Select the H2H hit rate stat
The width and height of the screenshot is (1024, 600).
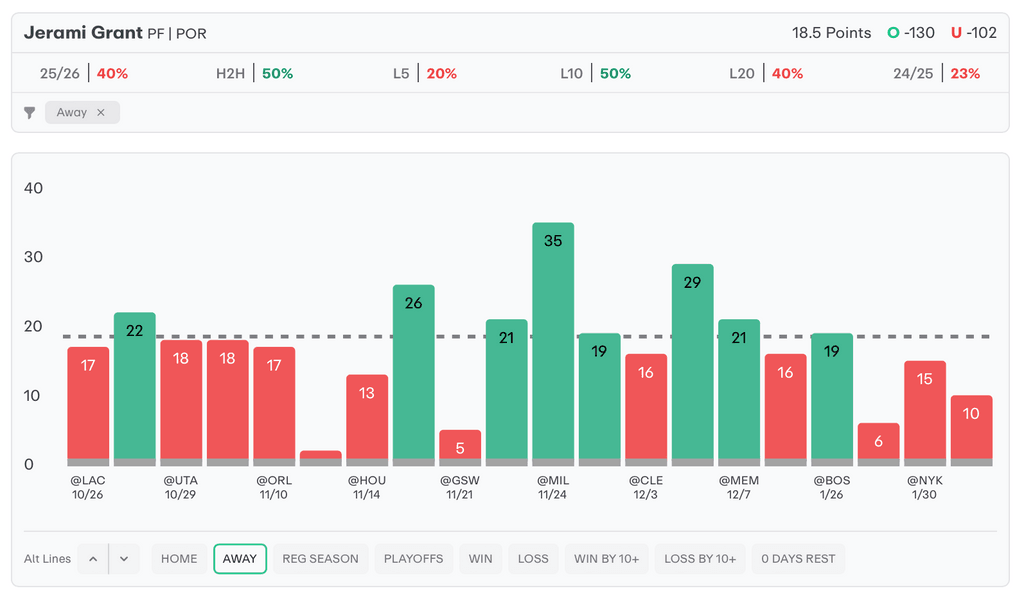click(x=254, y=74)
